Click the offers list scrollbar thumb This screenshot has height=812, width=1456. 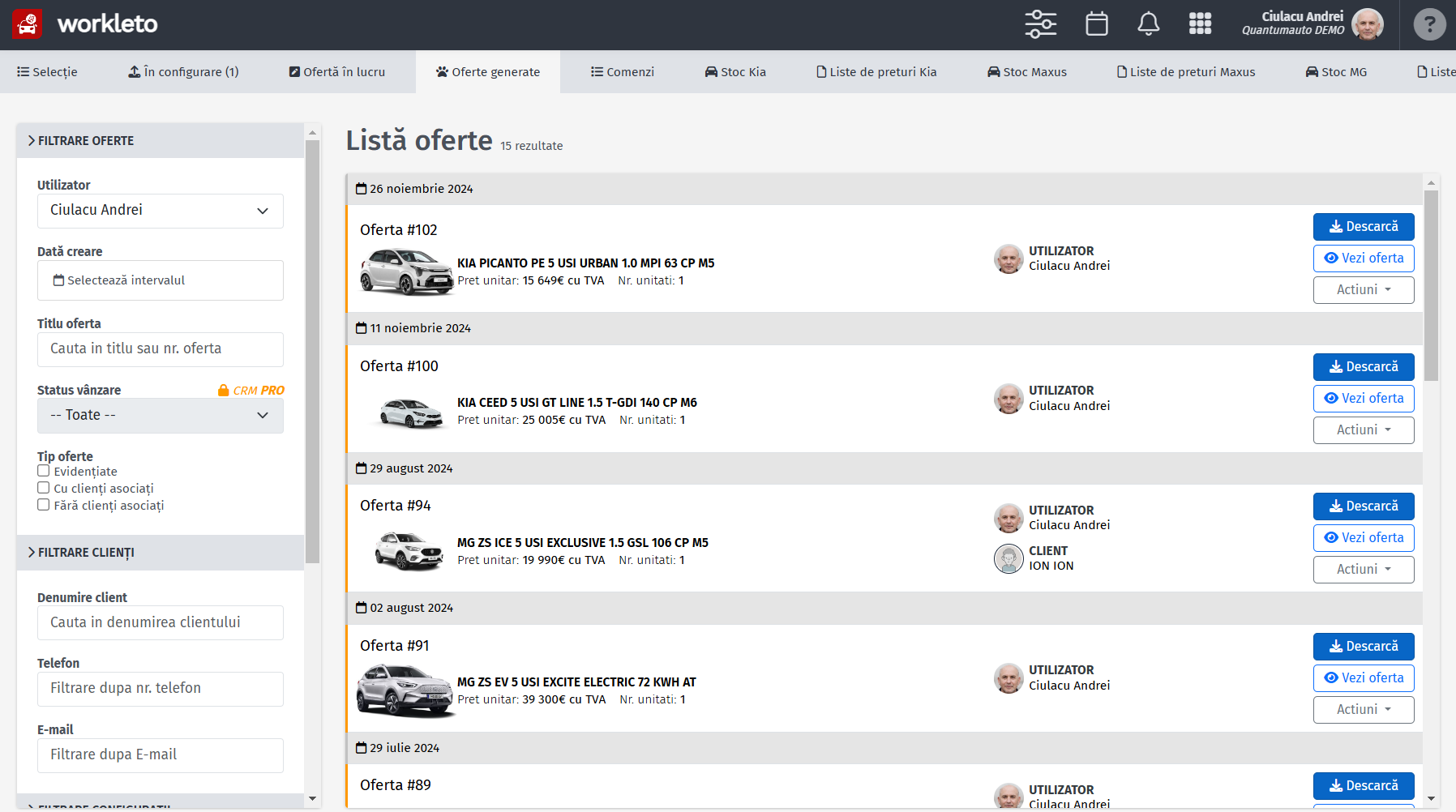coord(1431,285)
